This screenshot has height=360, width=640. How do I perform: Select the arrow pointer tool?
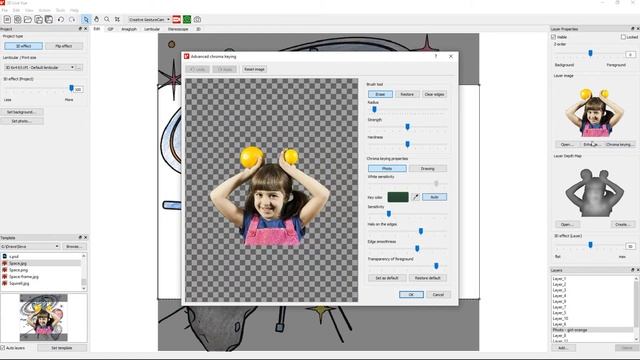(x=86, y=19)
